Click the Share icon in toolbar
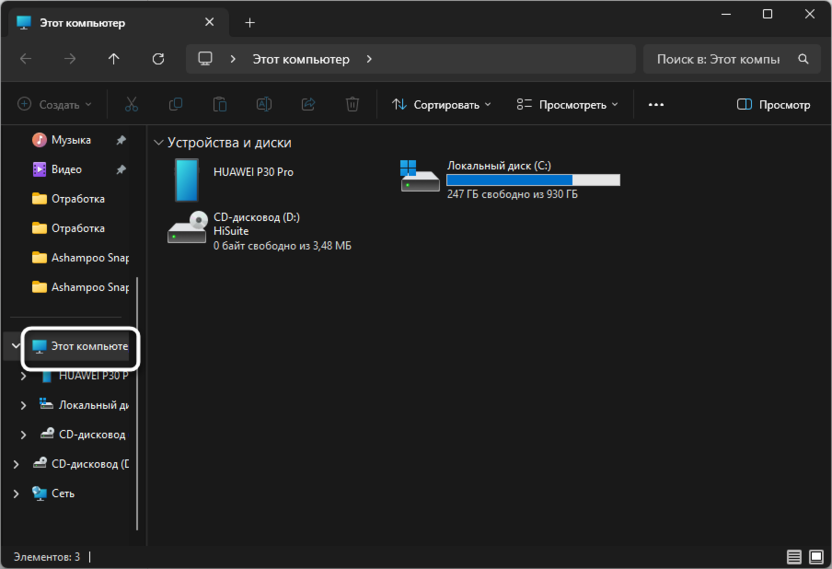 pos(308,104)
